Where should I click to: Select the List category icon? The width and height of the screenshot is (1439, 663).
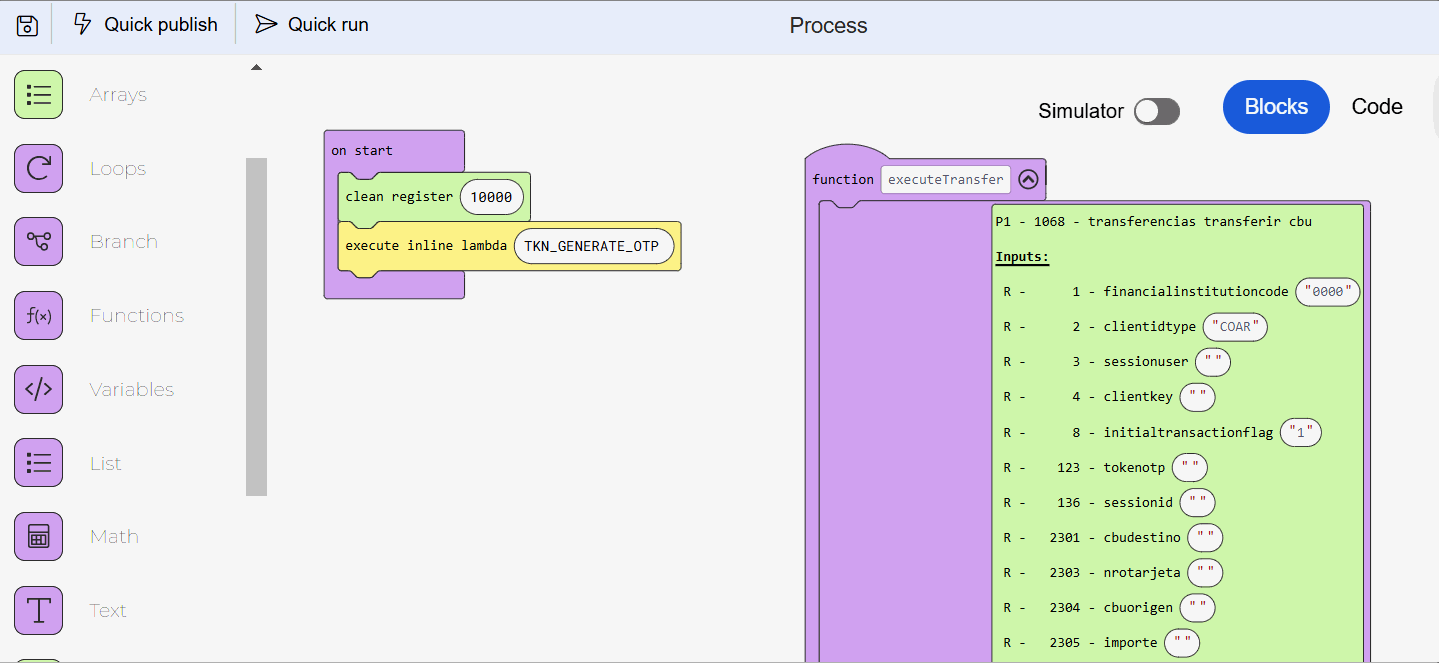point(39,463)
